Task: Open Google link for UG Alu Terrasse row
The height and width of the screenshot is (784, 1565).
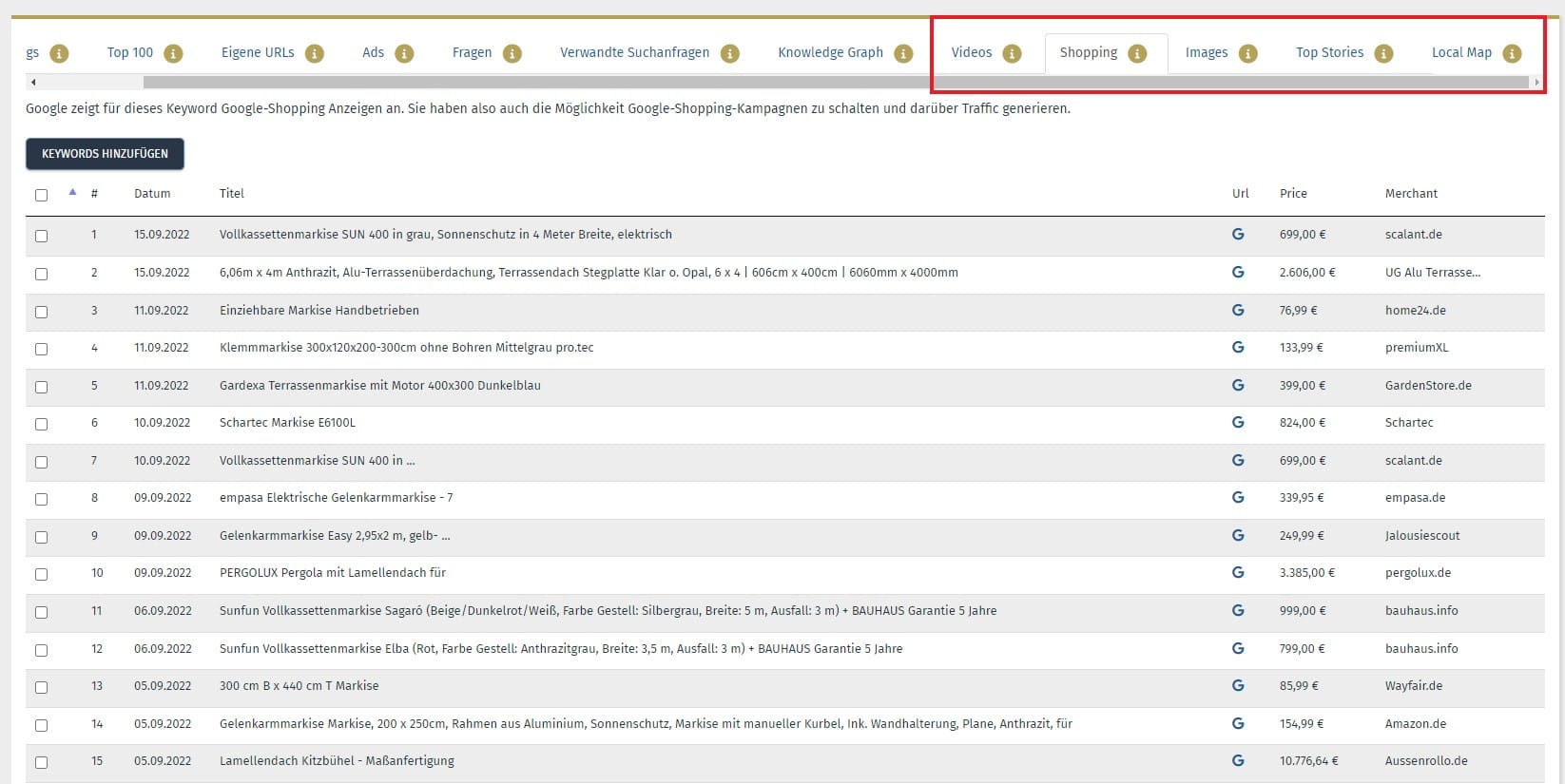Action: pos(1238,272)
